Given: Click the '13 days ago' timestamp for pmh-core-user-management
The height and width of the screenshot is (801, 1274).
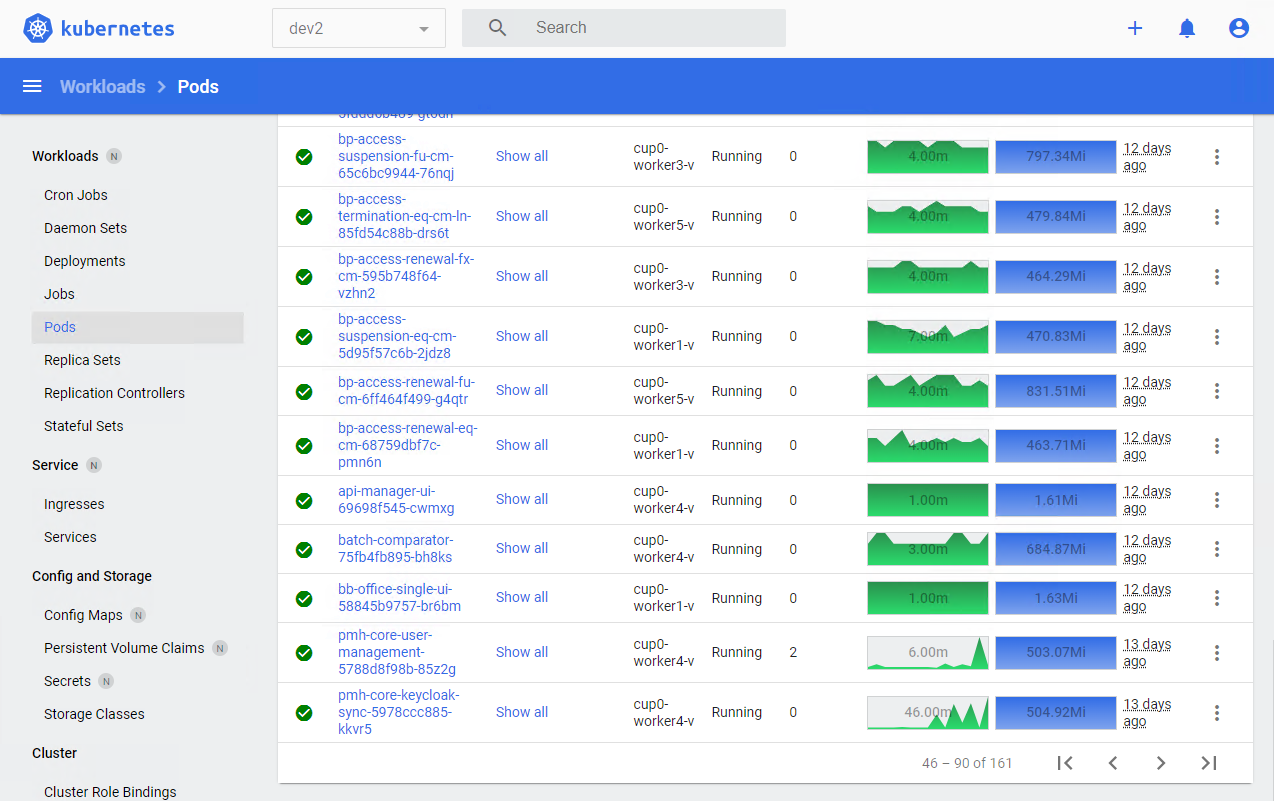Looking at the screenshot, I should 1147,652.
